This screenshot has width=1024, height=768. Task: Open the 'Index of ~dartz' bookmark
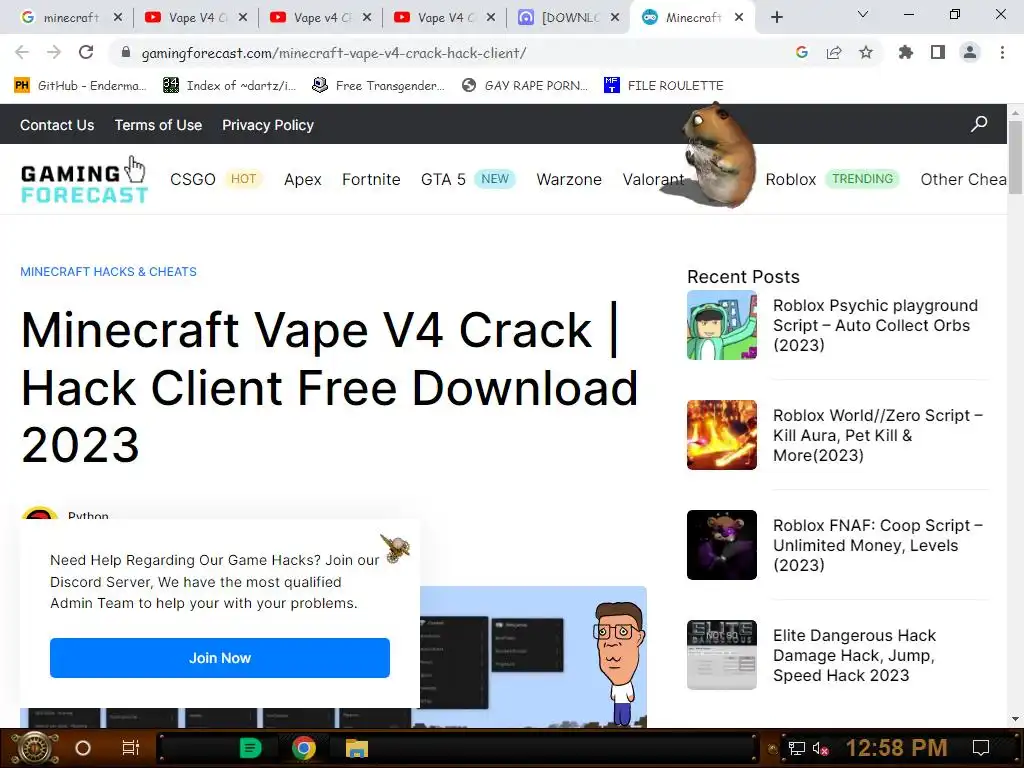(229, 86)
